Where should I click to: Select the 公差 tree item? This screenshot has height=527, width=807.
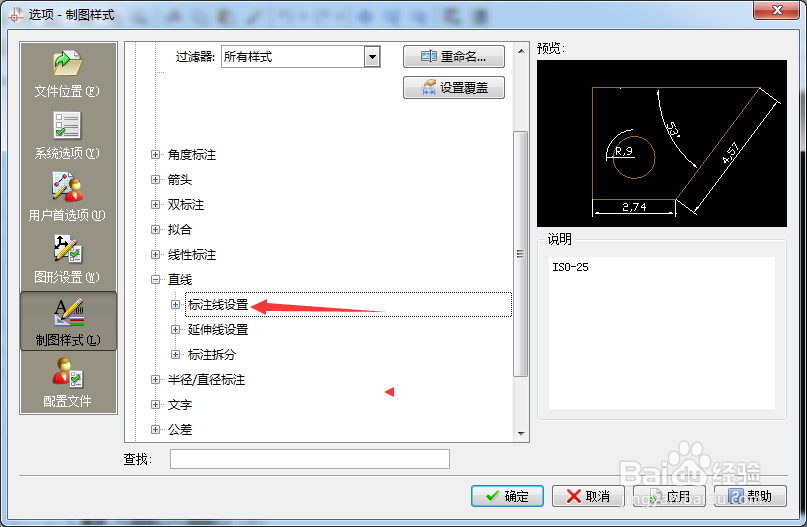point(180,429)
